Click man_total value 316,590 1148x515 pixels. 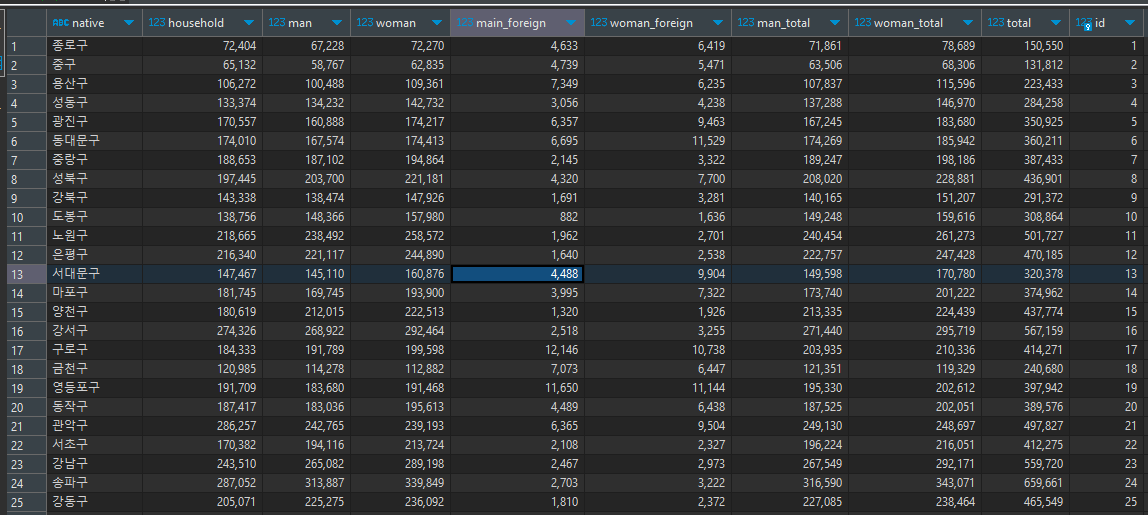pos(790,483)
